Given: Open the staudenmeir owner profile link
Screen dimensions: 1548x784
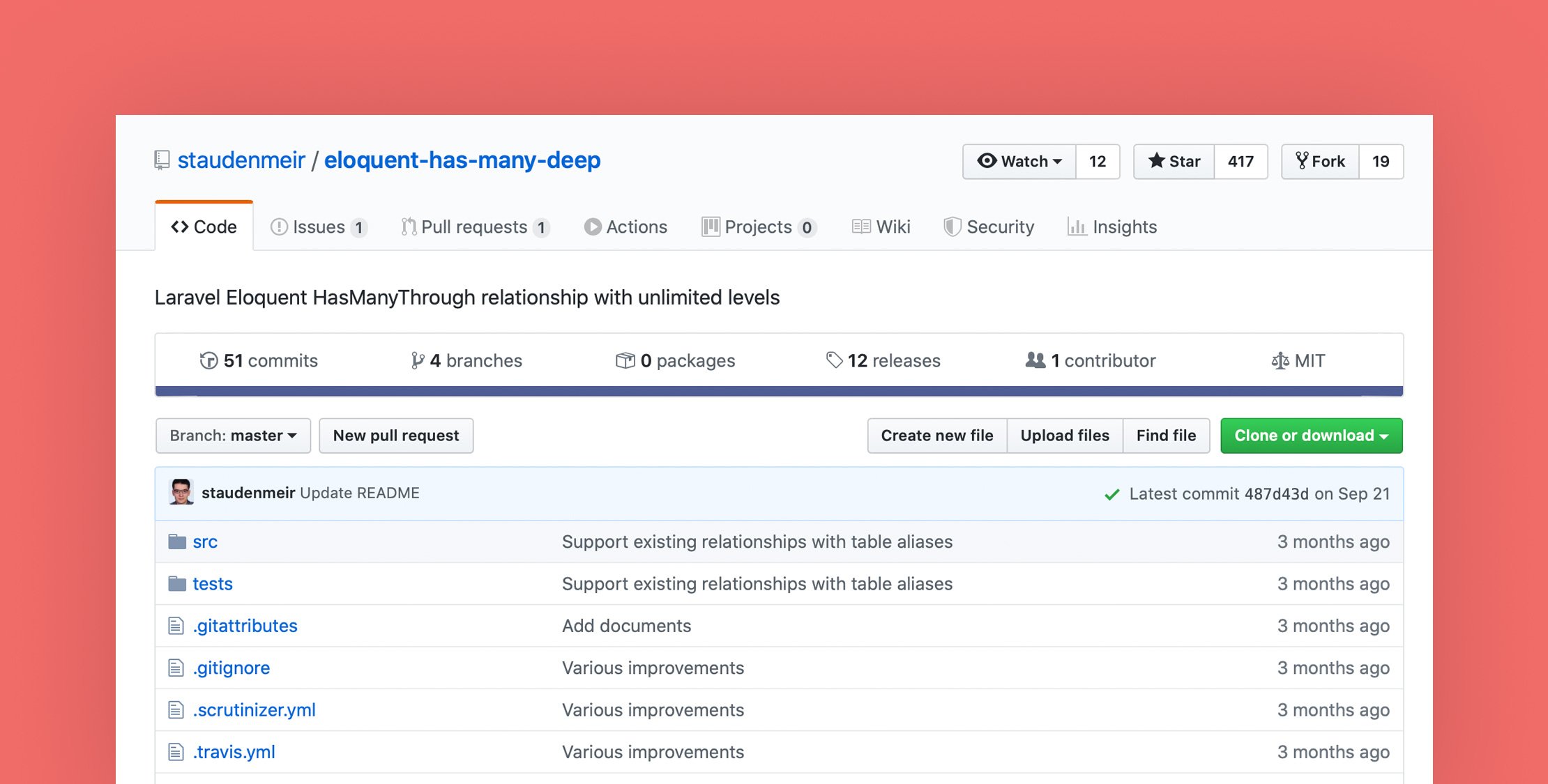Looking at the screenshot, I should pyautogui.click(x=241, y=160).
